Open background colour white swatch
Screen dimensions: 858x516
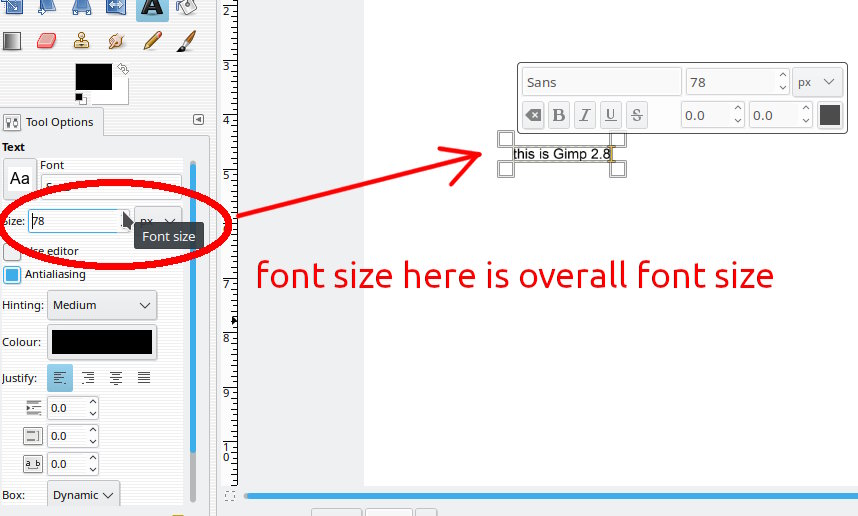121,97
